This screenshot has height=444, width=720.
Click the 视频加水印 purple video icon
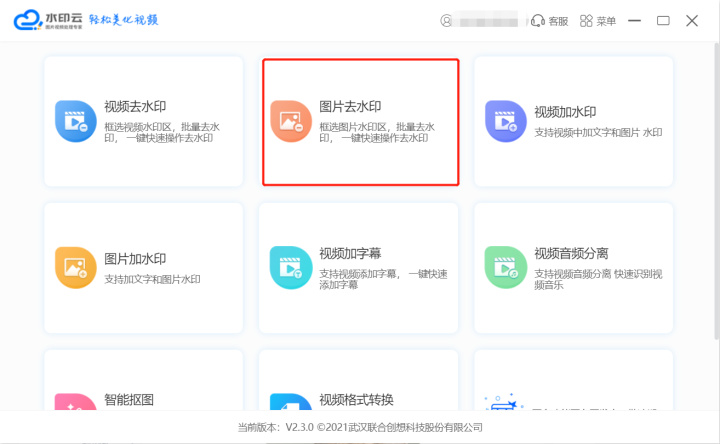tap(506, 121)
